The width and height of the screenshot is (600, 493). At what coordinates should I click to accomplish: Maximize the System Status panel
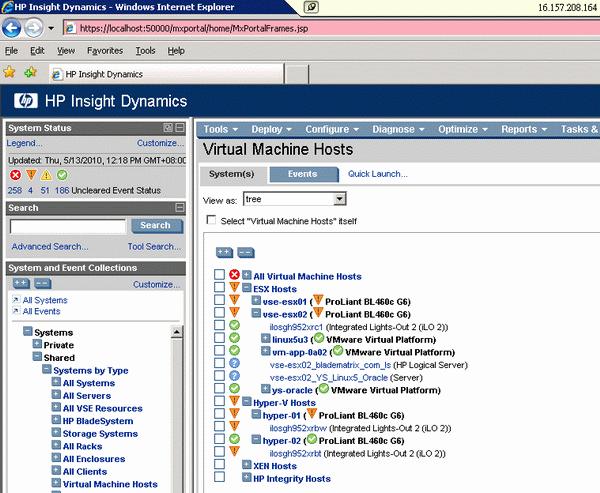click(168, 128)
